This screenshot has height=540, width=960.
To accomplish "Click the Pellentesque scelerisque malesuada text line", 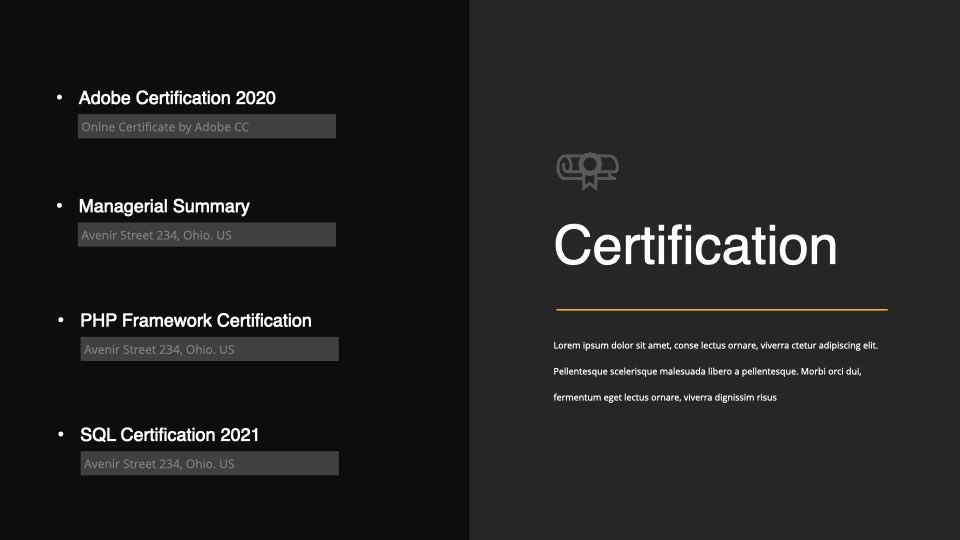I will pyautogui.click(x=707, y=372).
